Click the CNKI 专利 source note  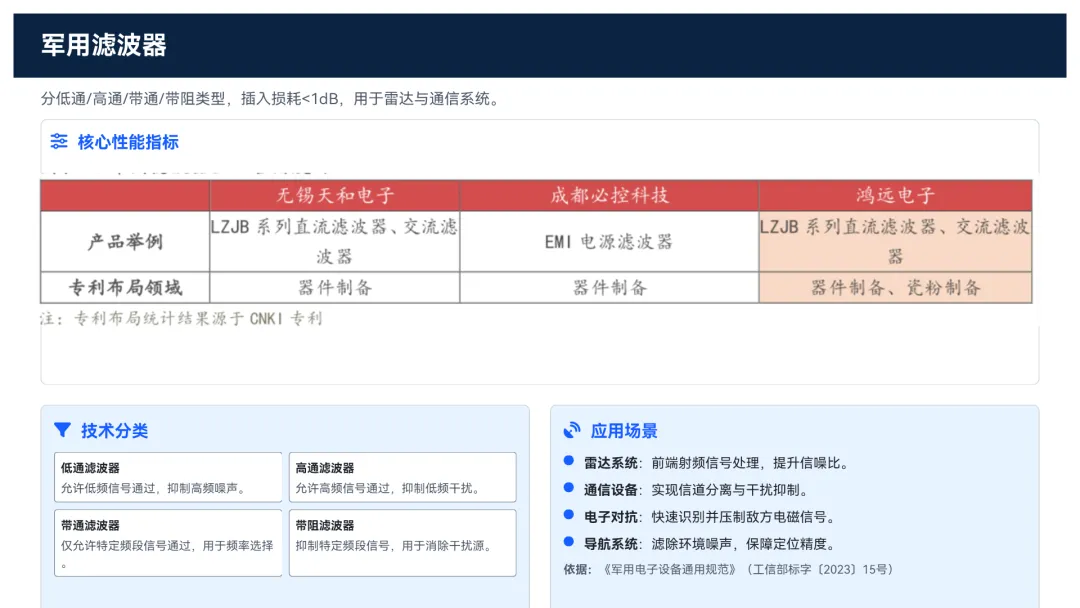tap(181, 319)
